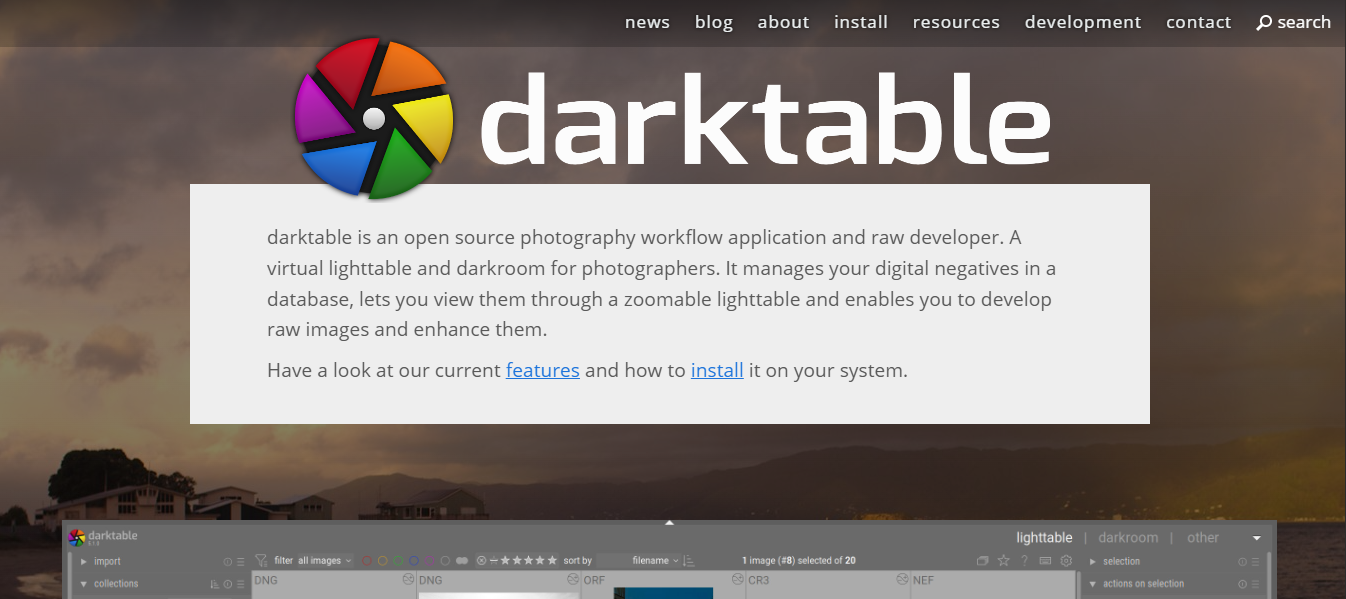Toggle the red color label filter
1346x599 pixels.
tap(367, 561)
